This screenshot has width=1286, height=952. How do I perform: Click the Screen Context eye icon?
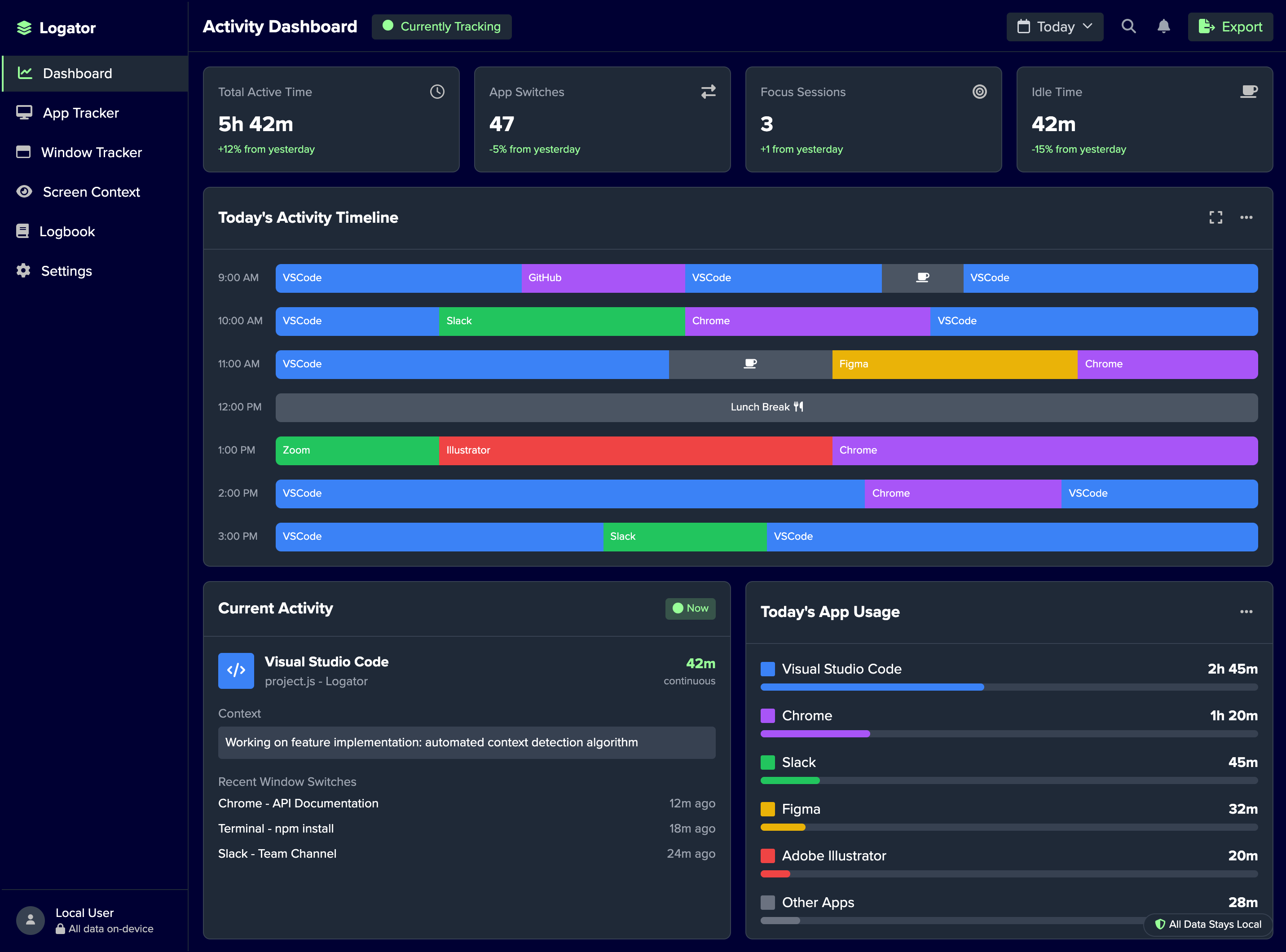click(24, 192)
